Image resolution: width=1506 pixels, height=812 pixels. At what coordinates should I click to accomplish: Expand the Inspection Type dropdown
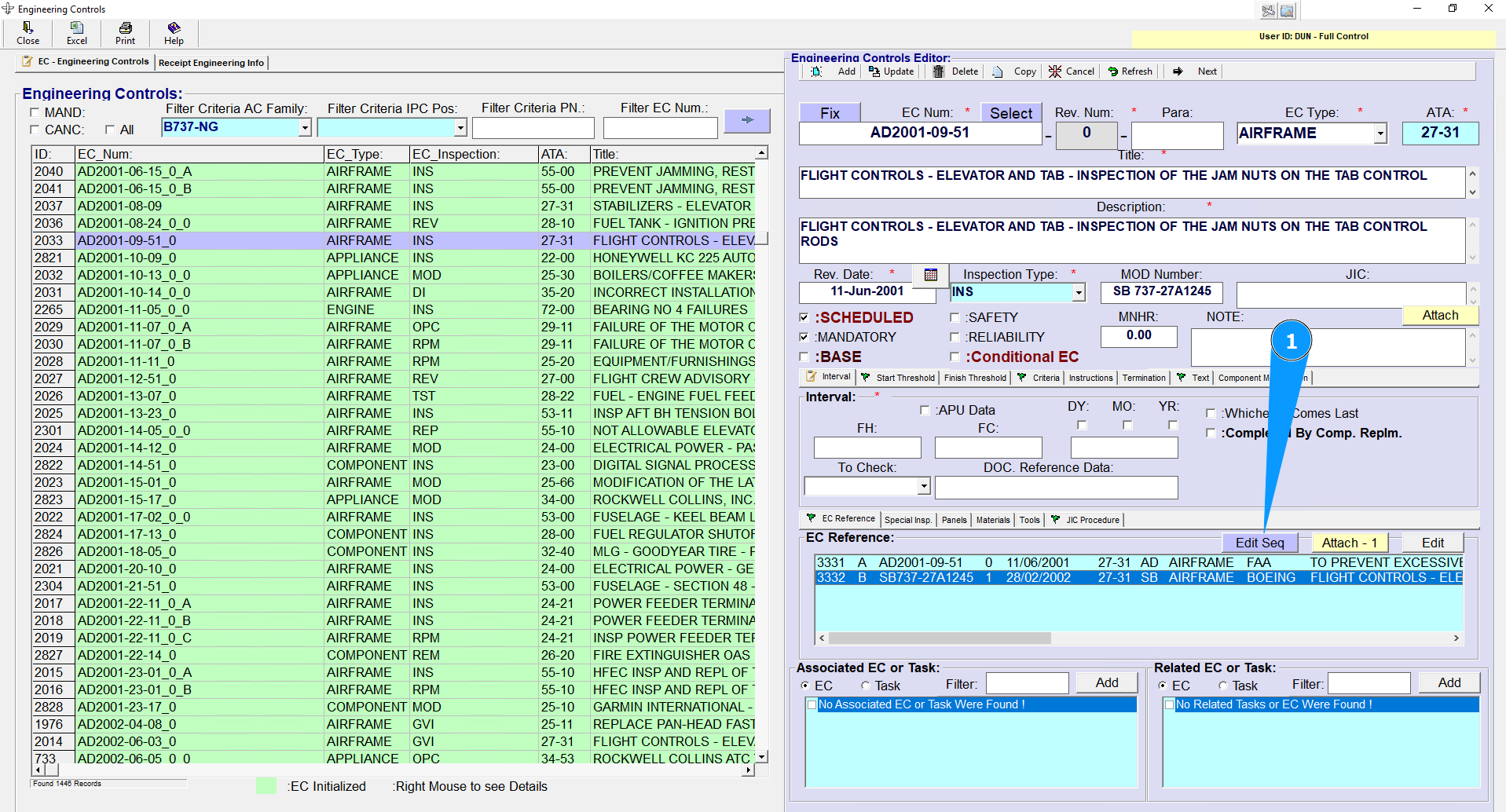(x=1079, y=293)
